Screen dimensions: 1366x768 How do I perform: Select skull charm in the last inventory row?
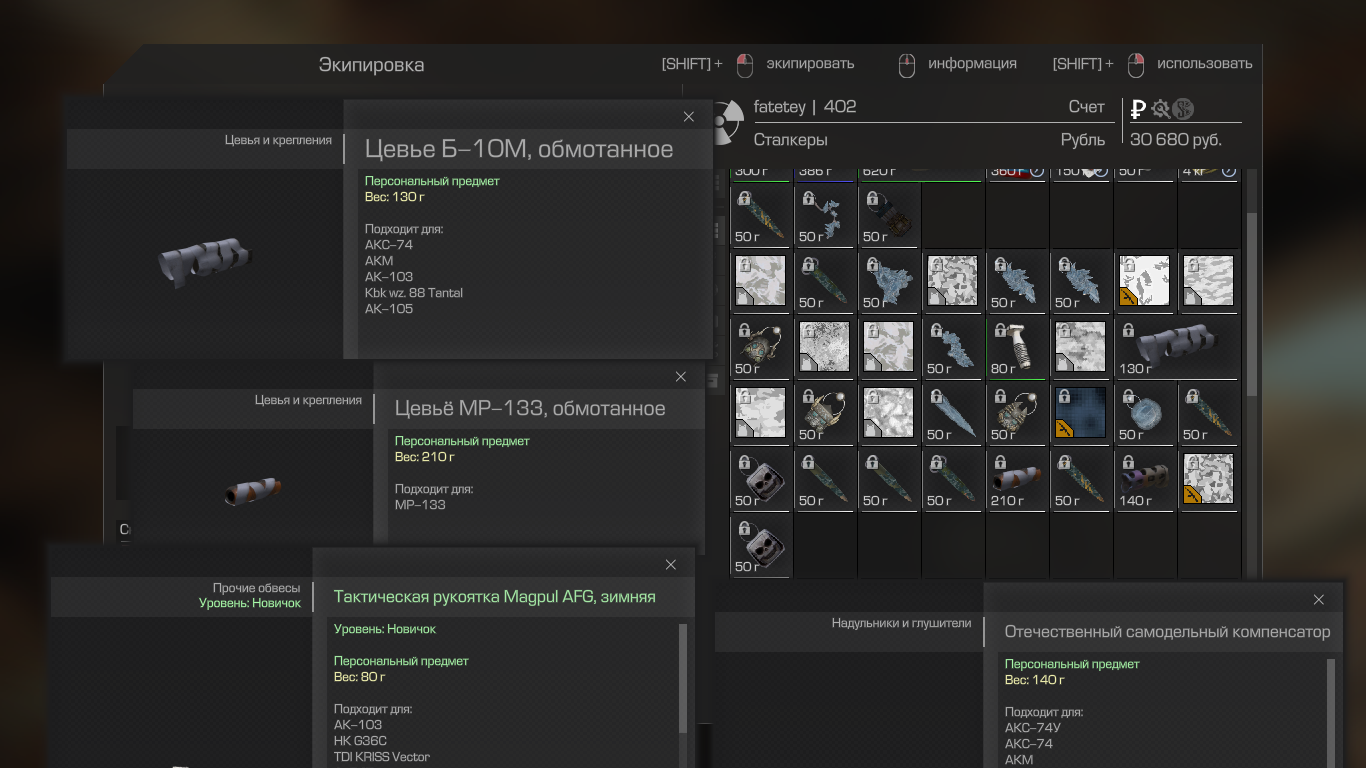coord(762,544)
